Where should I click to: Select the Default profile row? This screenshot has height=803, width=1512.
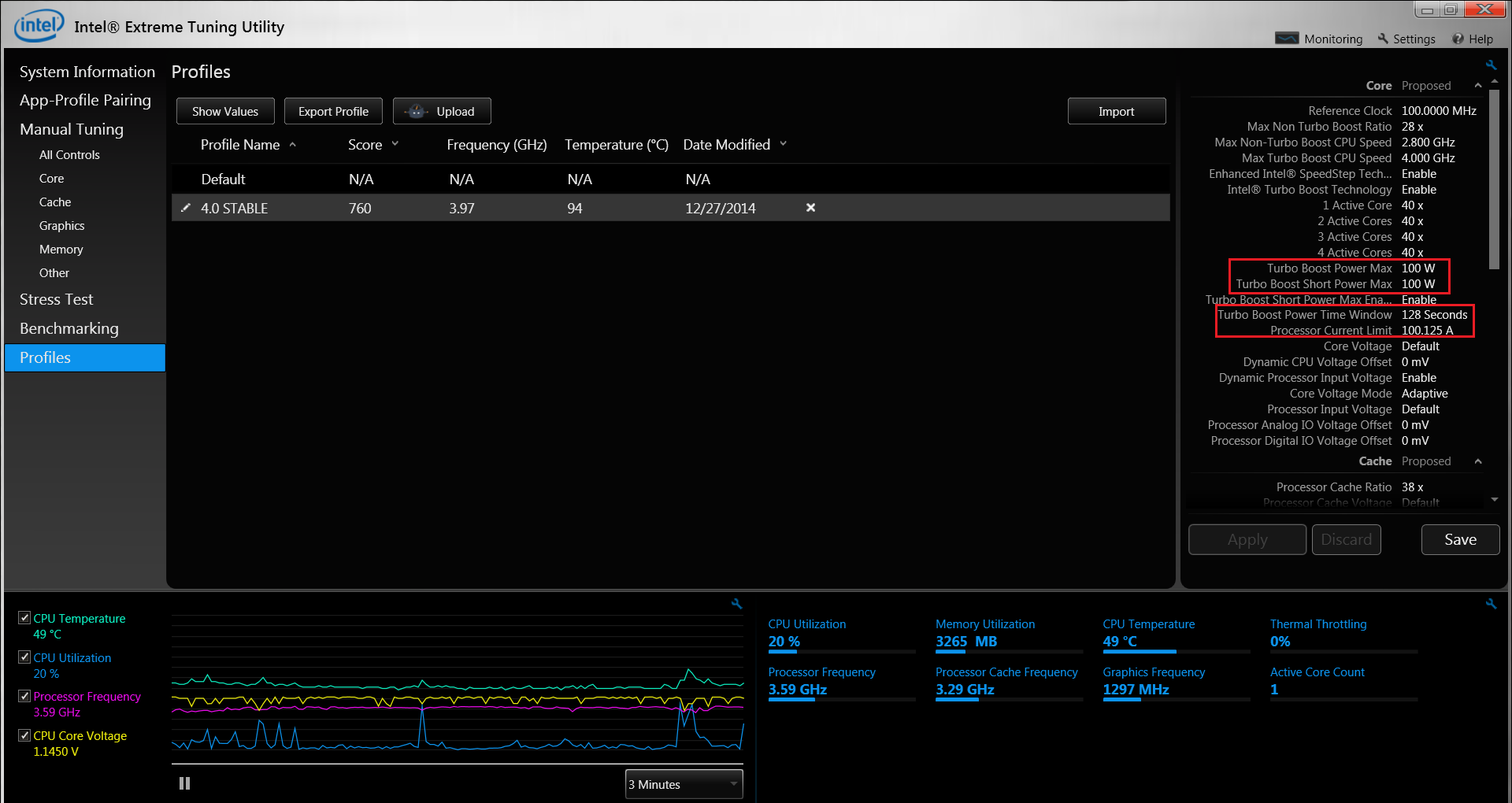671,179
